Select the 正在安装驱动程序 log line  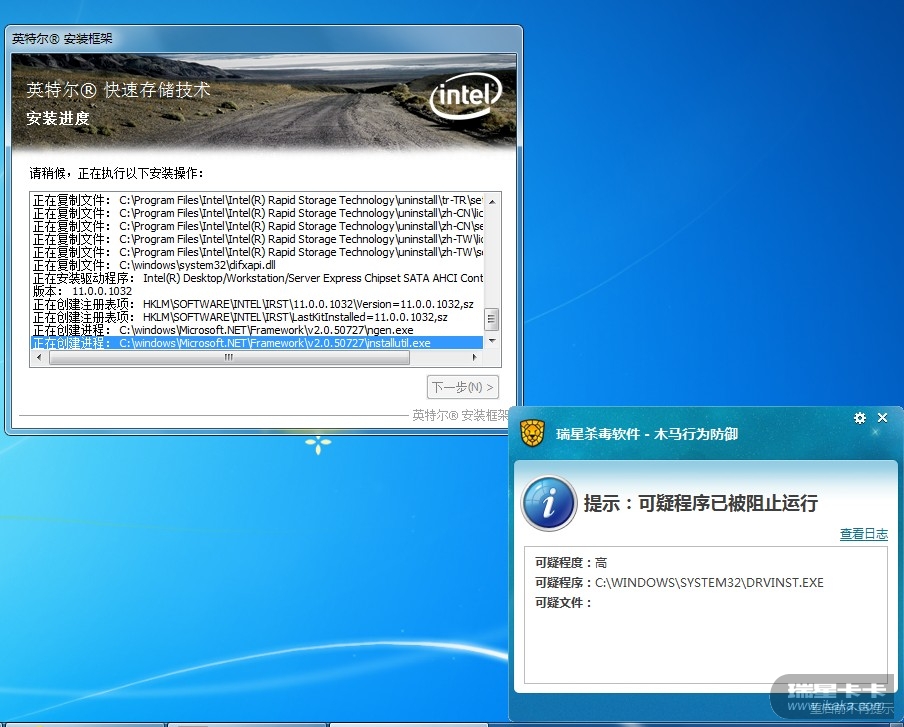pos(257,278)
